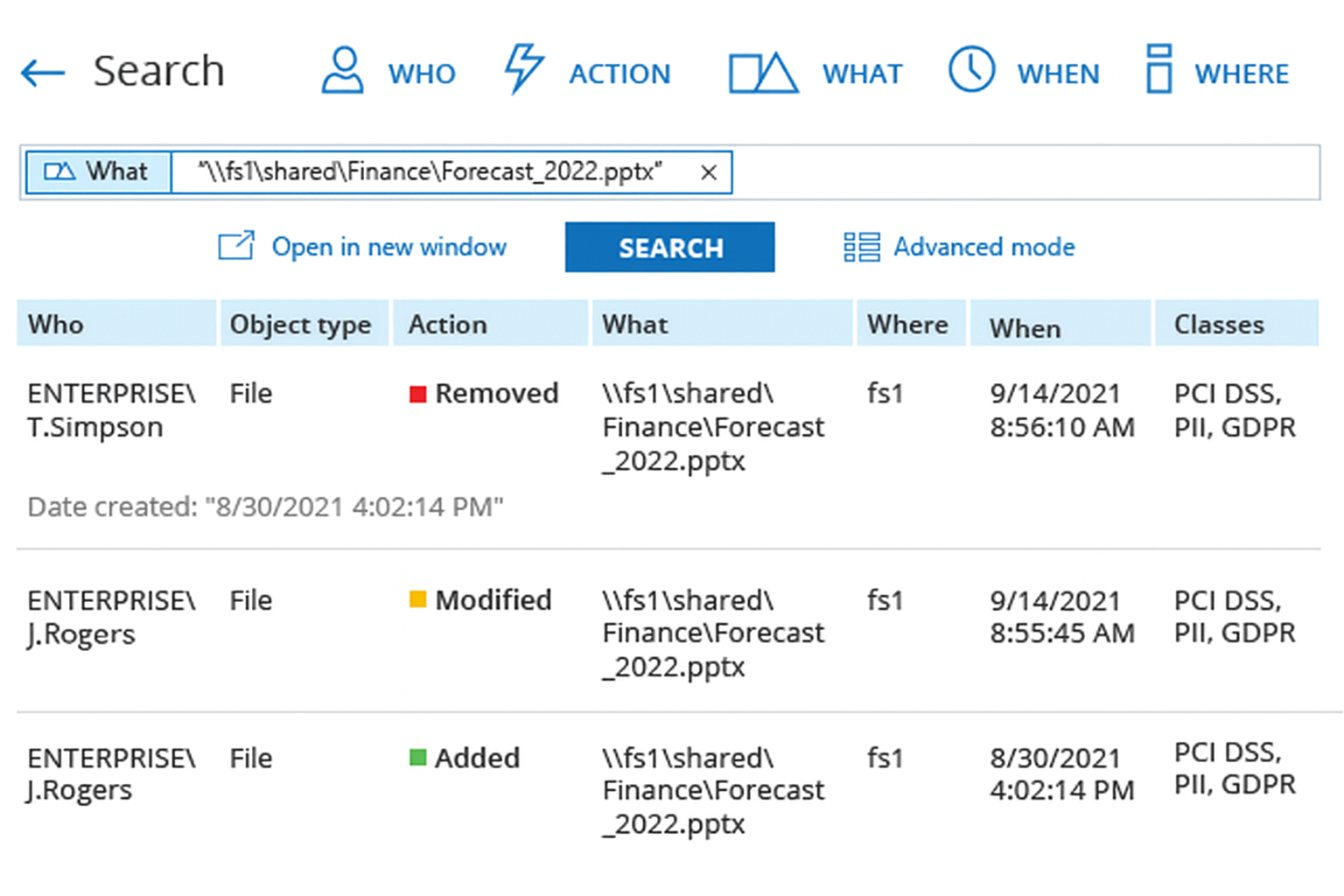Image resolution: width=1344 pixels, height=896 pixels.
Task: Click the yellow Modified status square
Action: click(x=417, y=600)
